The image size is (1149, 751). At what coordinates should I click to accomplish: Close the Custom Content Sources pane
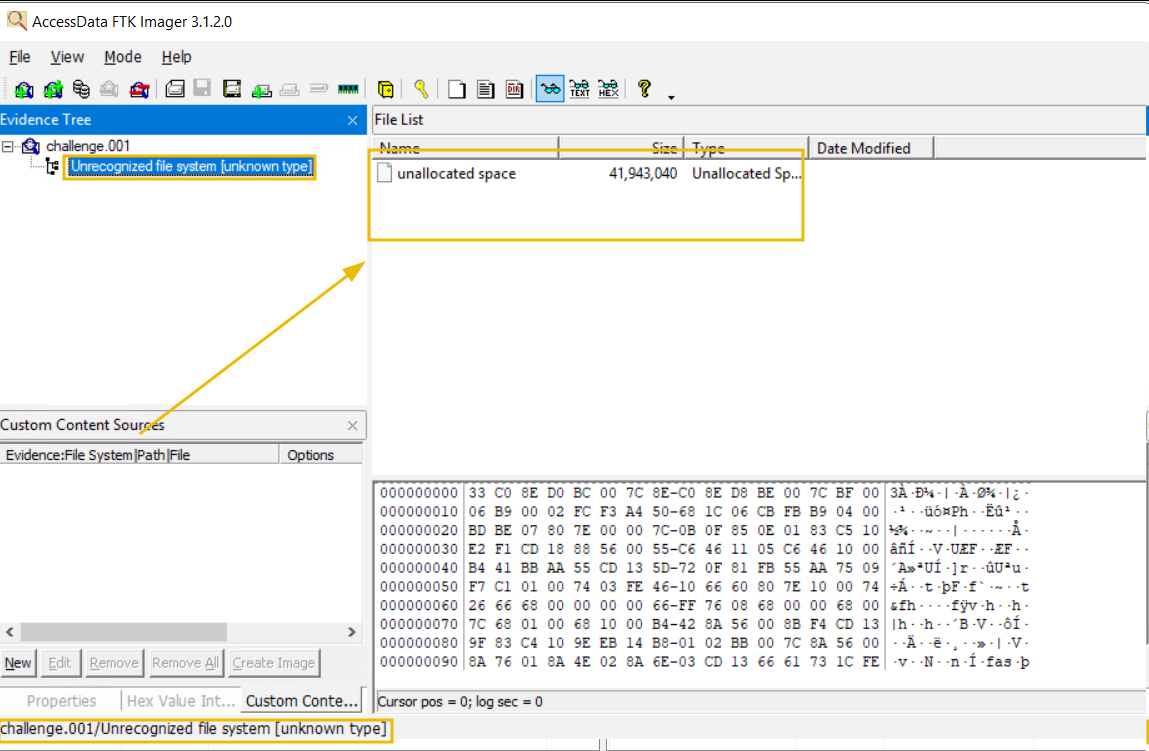352,425
